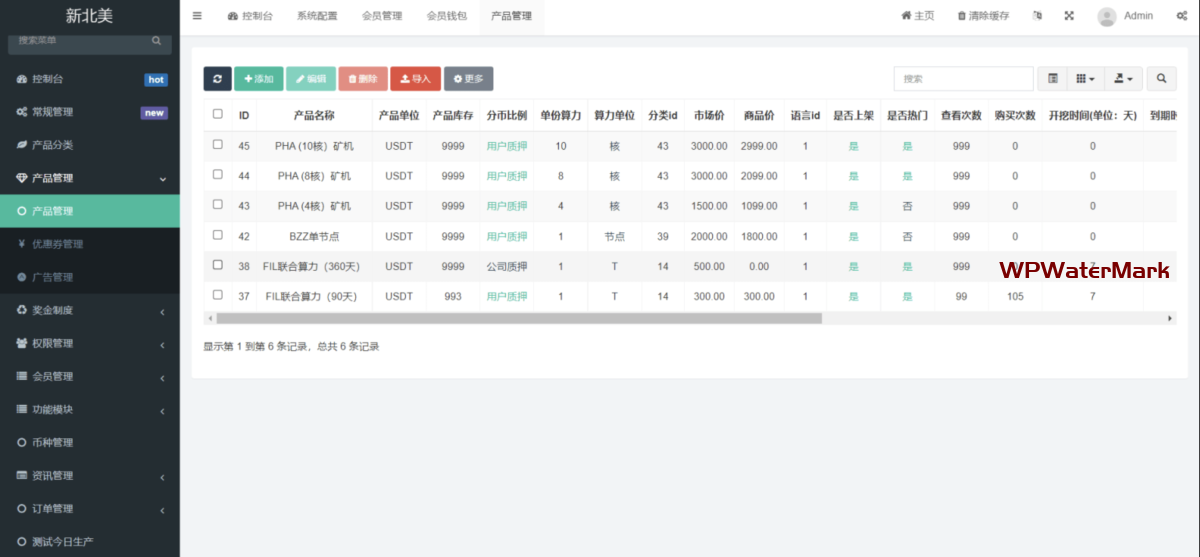Open the columns grid dropdown
This screenshot has width=1200, height=557.
pos(1085,79)
